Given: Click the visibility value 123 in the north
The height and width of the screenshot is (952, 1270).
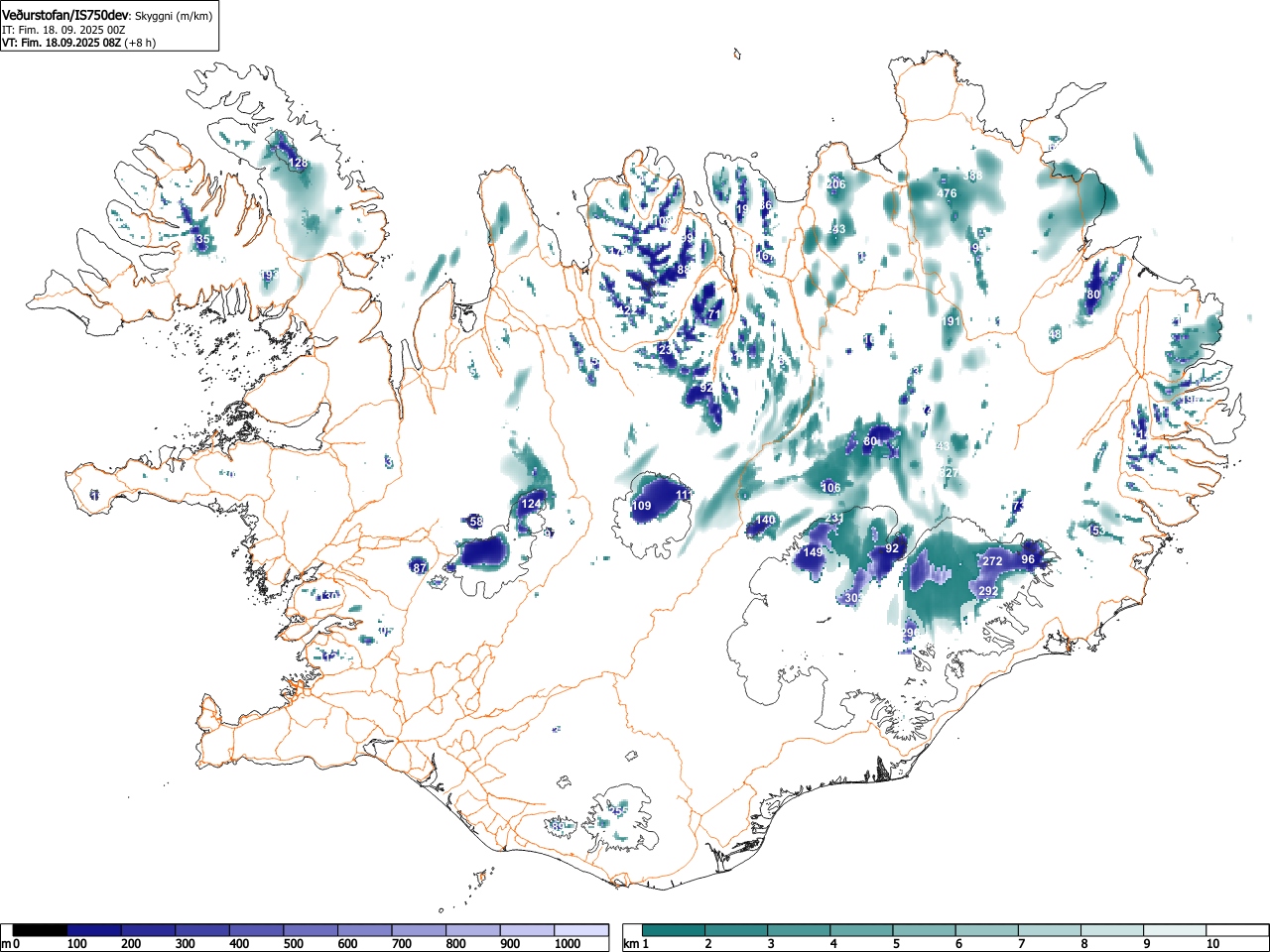Looking at the screenshot, I should pos(664,350).
